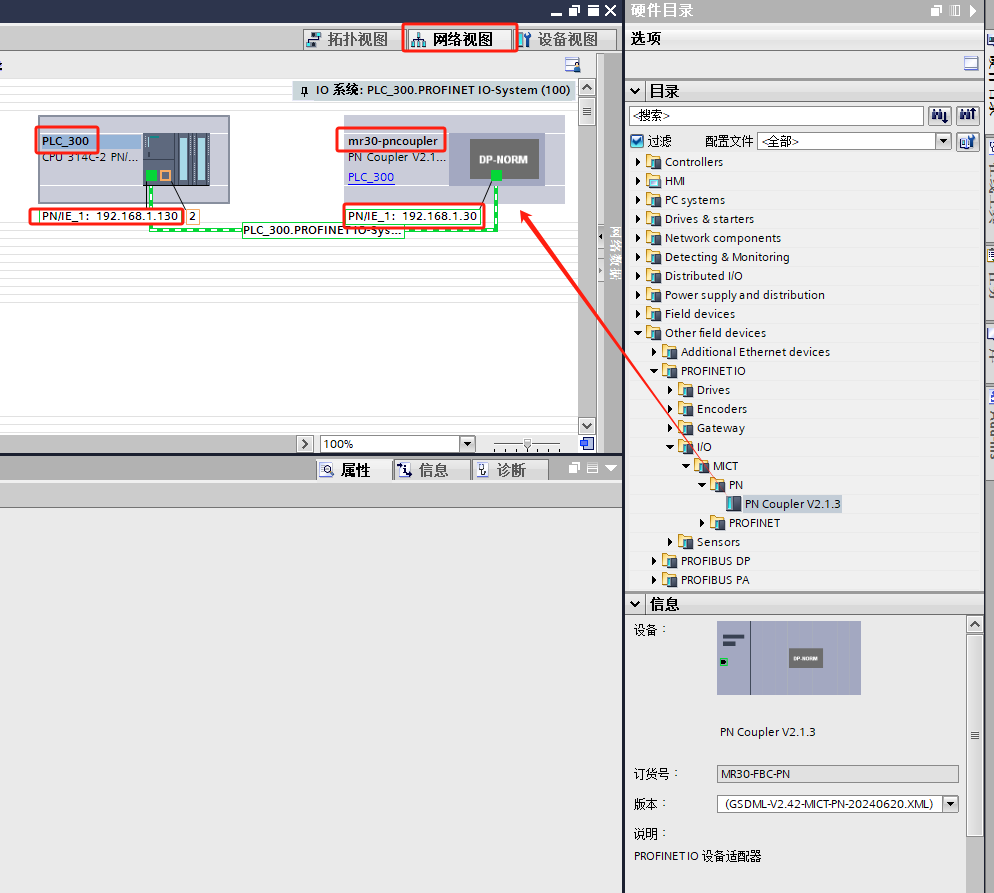Viewport: 994px width, 893px height.
Task: Collapse the 信息 section in catalog
Action: click(635, 605)
